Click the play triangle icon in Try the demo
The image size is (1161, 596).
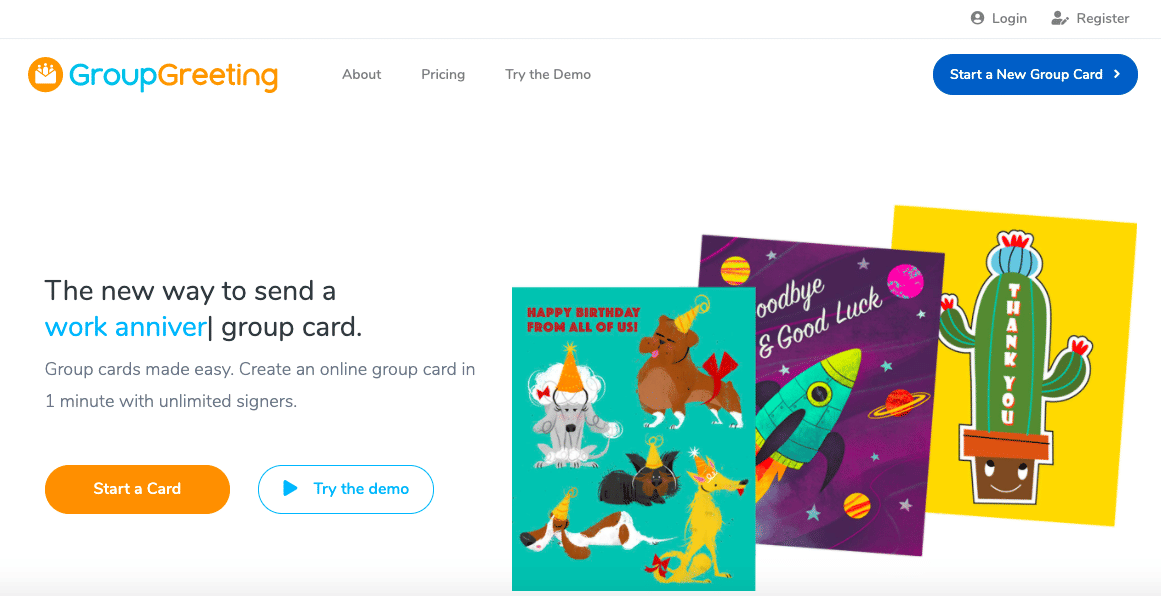290,489
